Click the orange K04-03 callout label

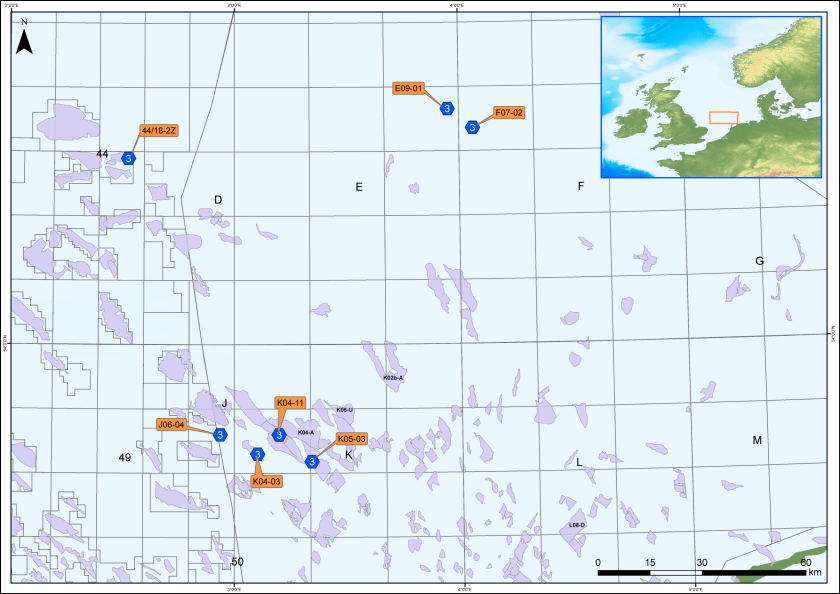[x=266, y=482]
